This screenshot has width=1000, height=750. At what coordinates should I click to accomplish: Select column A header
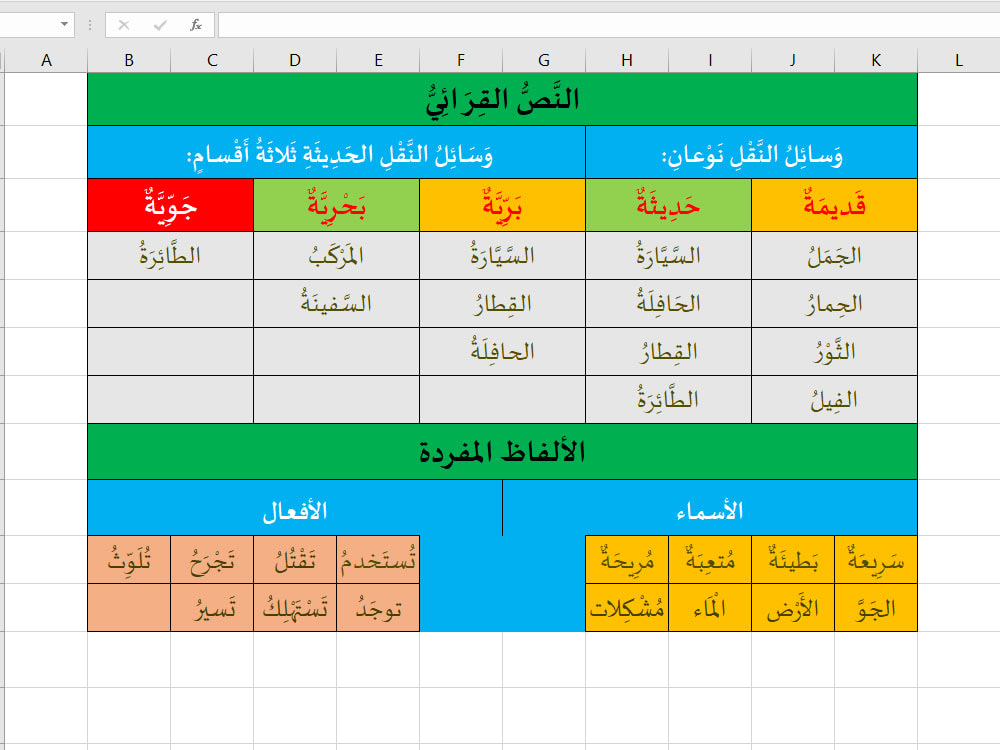point(46,61)
